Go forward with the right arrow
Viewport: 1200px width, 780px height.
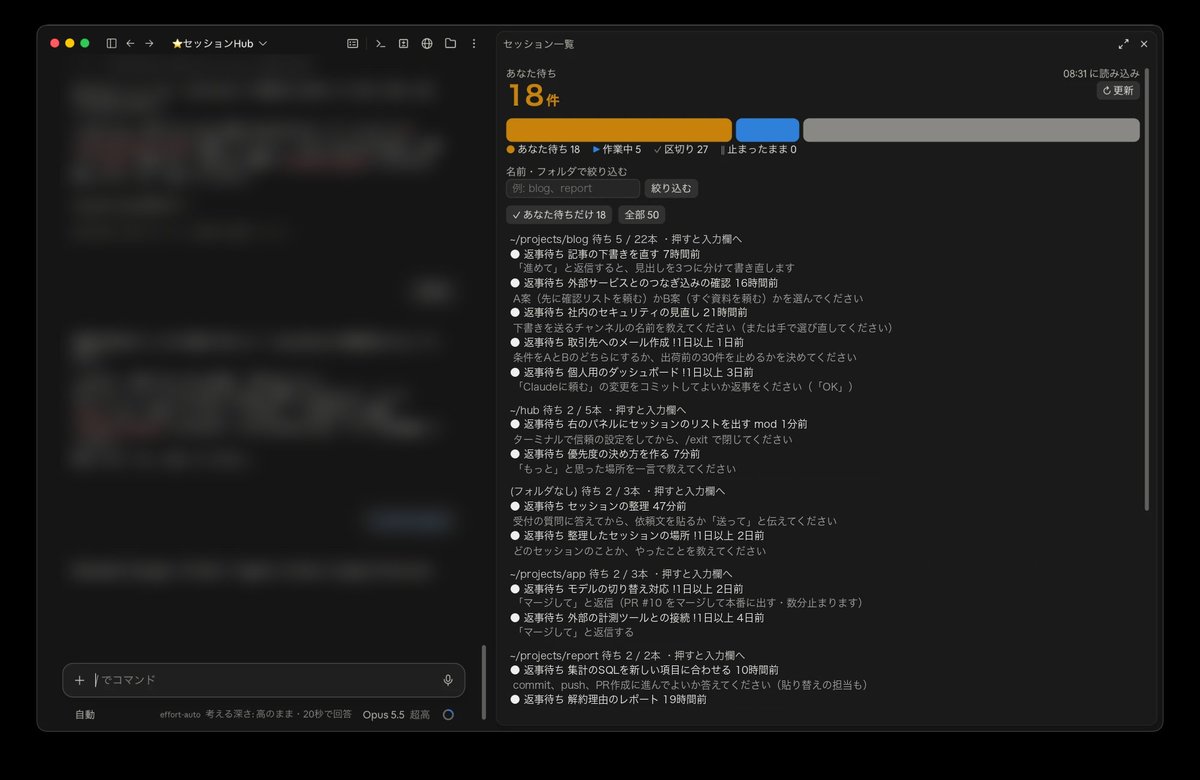pos(149,43)
